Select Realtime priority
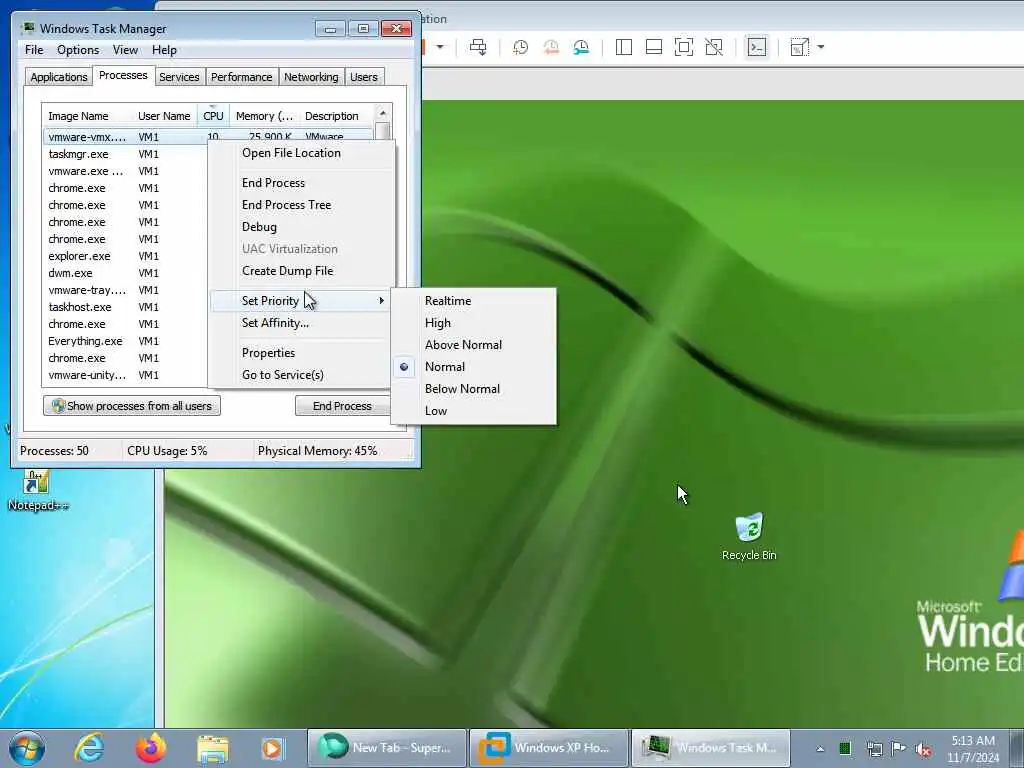1024x768 pixels. tap(474, 301)
